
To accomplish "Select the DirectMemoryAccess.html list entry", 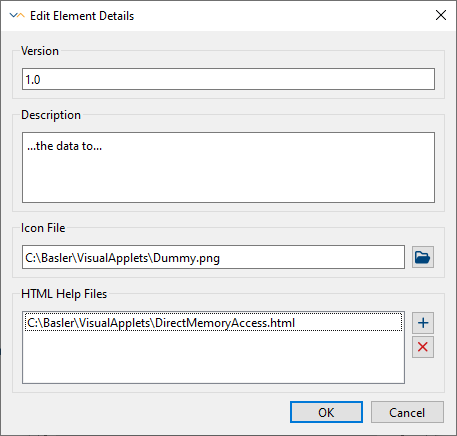I will pyautogui.click(x=213, y=323).
